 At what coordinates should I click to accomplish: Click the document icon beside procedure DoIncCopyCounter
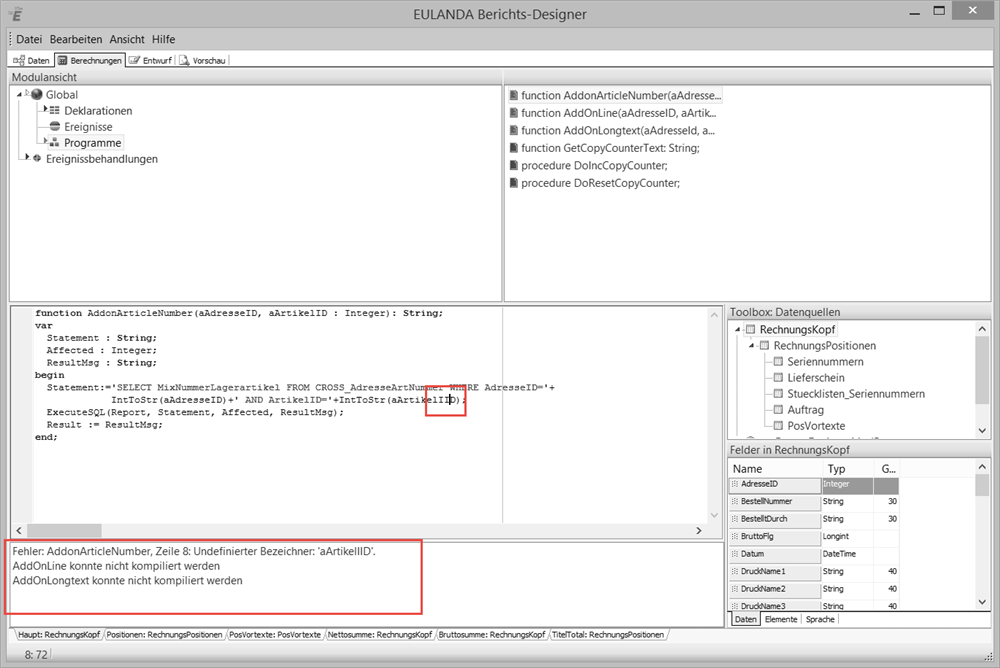coord(513,165)
